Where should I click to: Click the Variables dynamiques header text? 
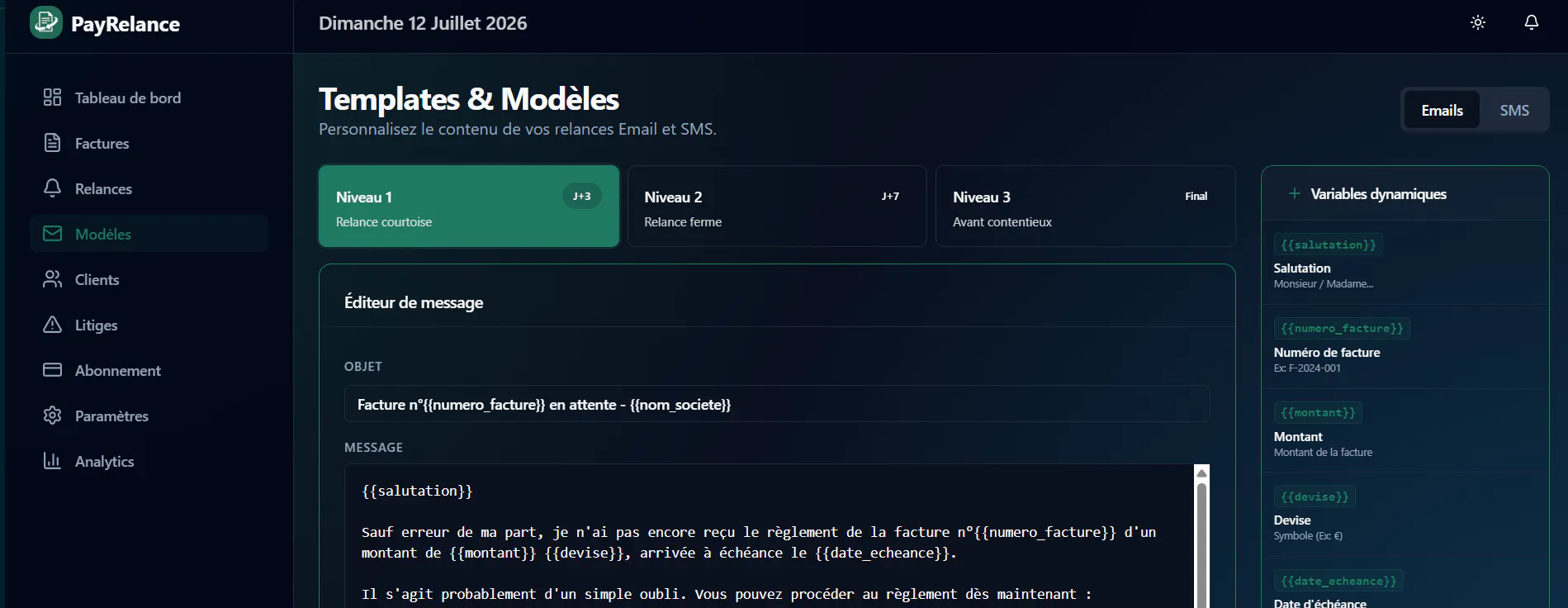coord(1378,193)
